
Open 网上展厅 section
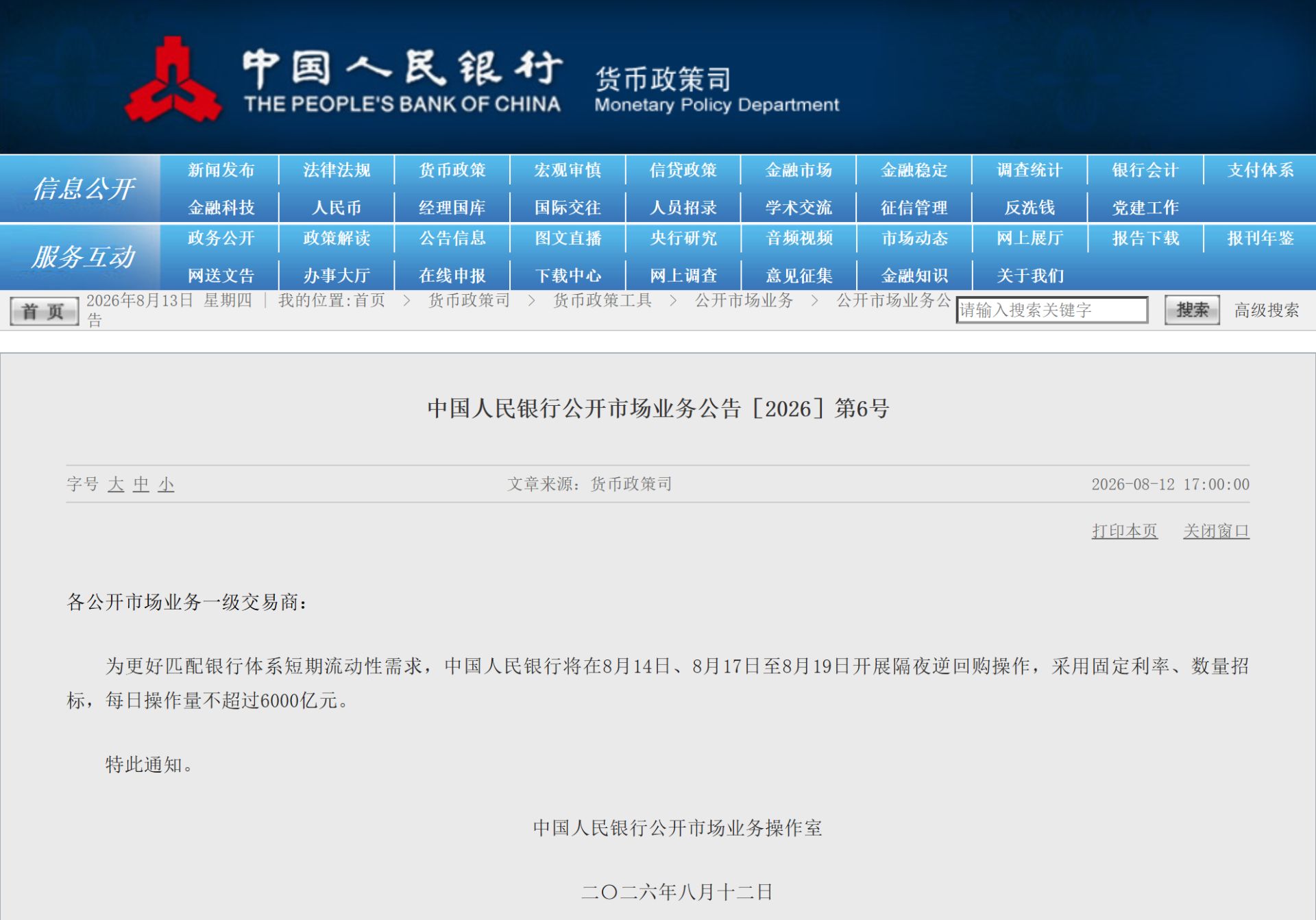coord(1029,238)
